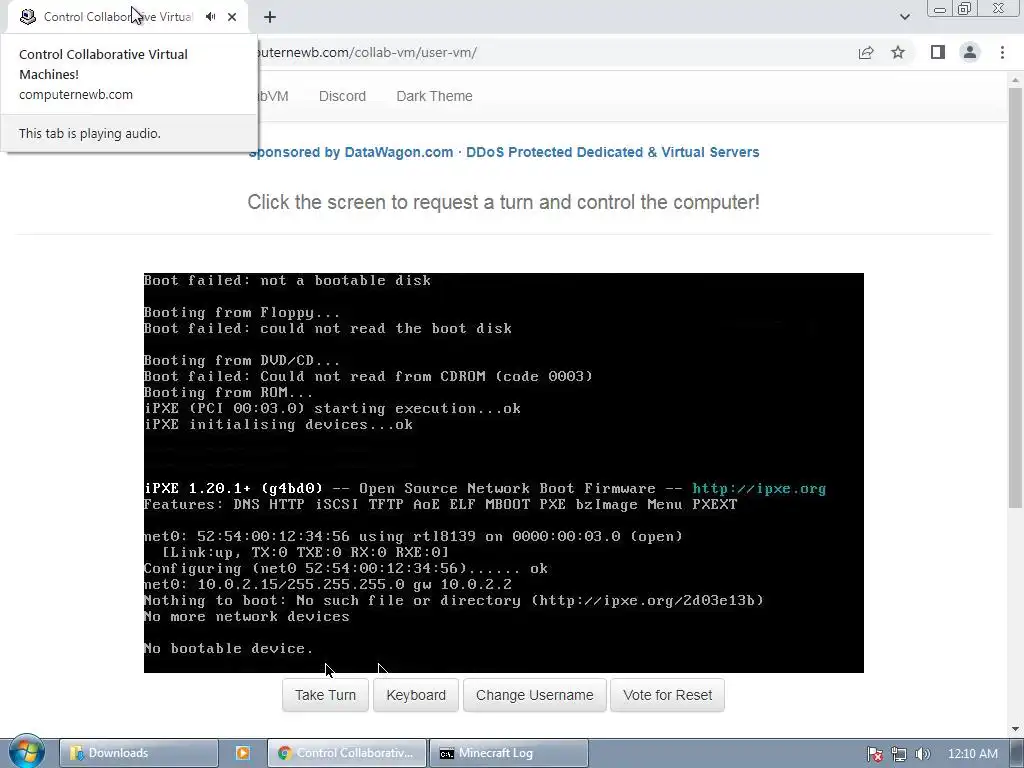
Task: Click the Control Collaborative tab favicon
Action: coord(27,17)
